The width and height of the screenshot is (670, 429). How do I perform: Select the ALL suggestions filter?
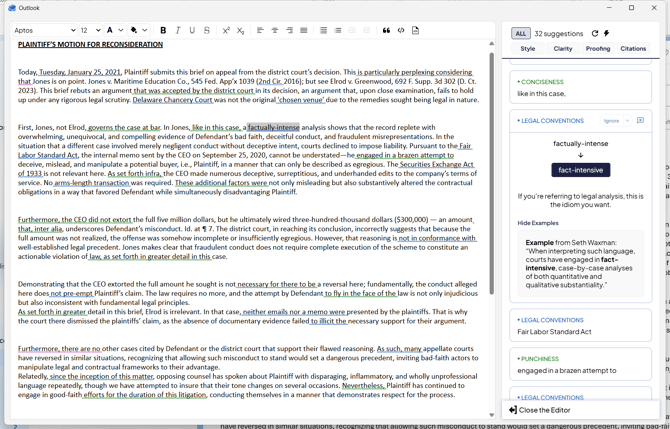pyautogui.click(x=520, y=33)
